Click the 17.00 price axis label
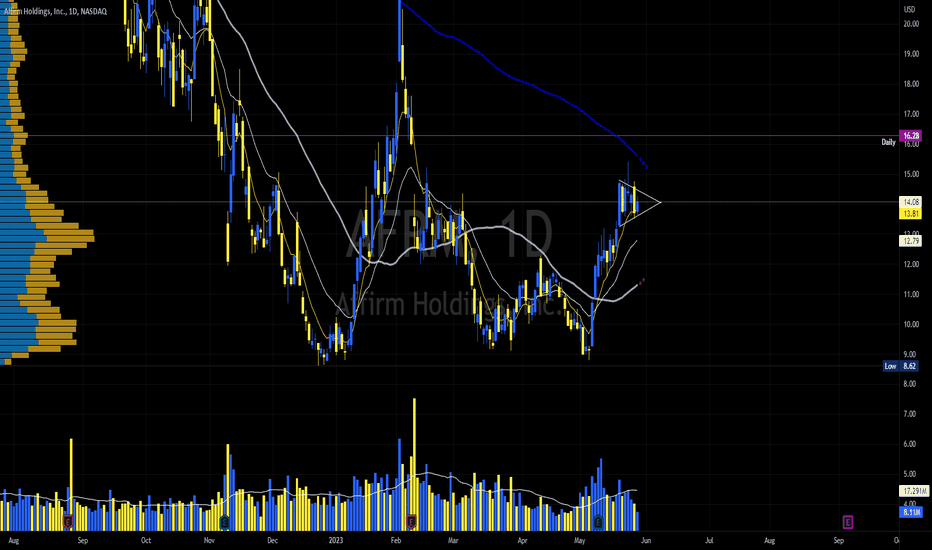The height and width of the screenshot is (550, 932). click(911, 114)
